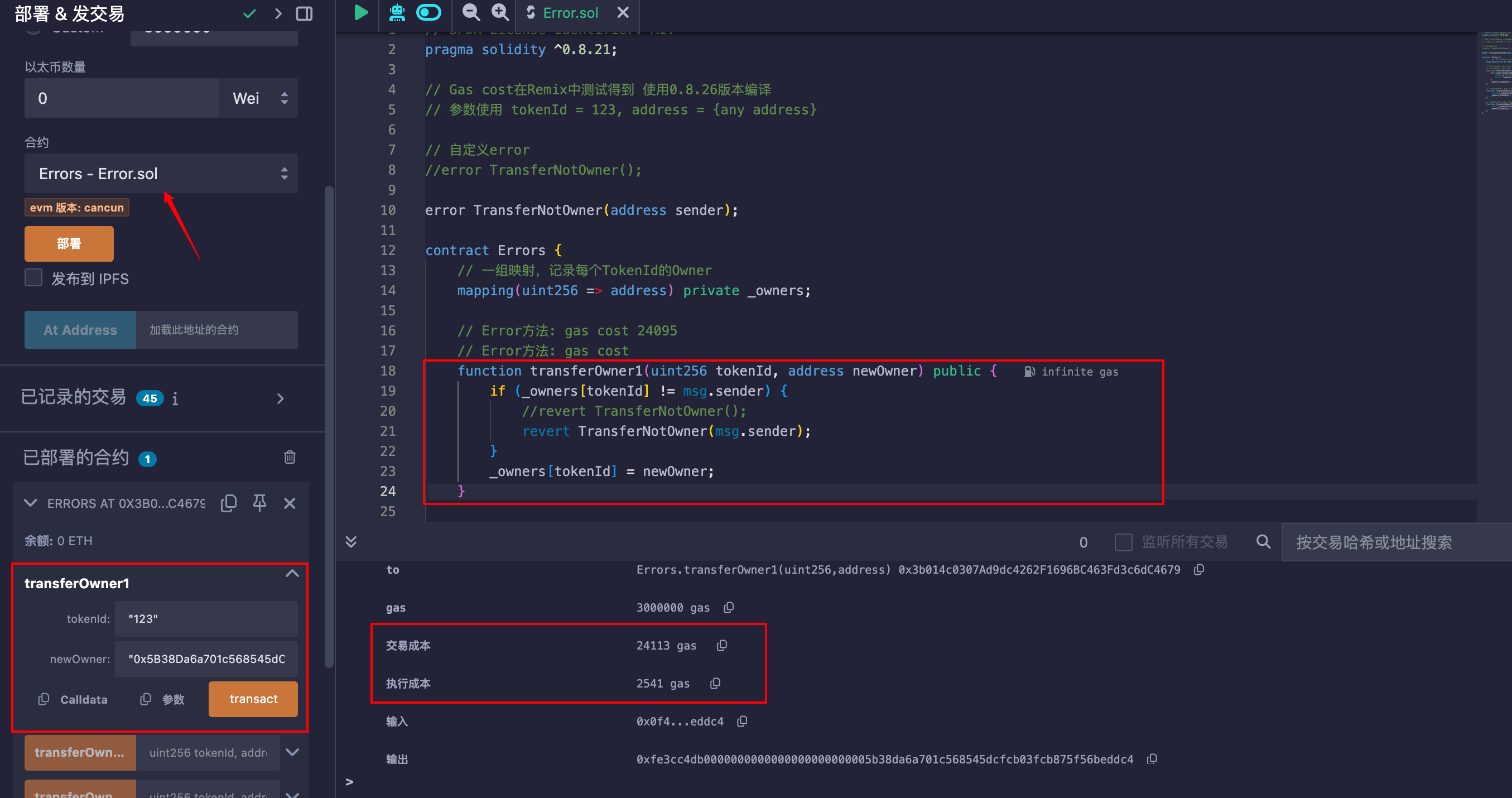Click the 余额: 0 ETH balance text
The image size is (1512, 798).
point(59,541)
